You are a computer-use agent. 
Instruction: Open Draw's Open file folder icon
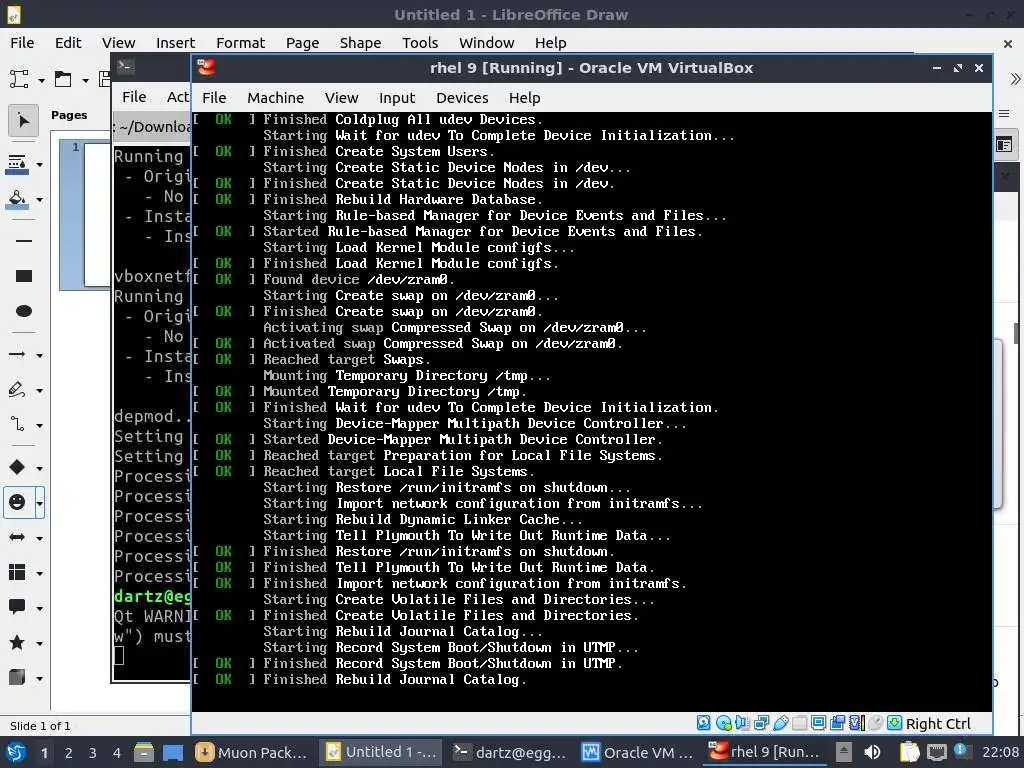tap(63, 80)
